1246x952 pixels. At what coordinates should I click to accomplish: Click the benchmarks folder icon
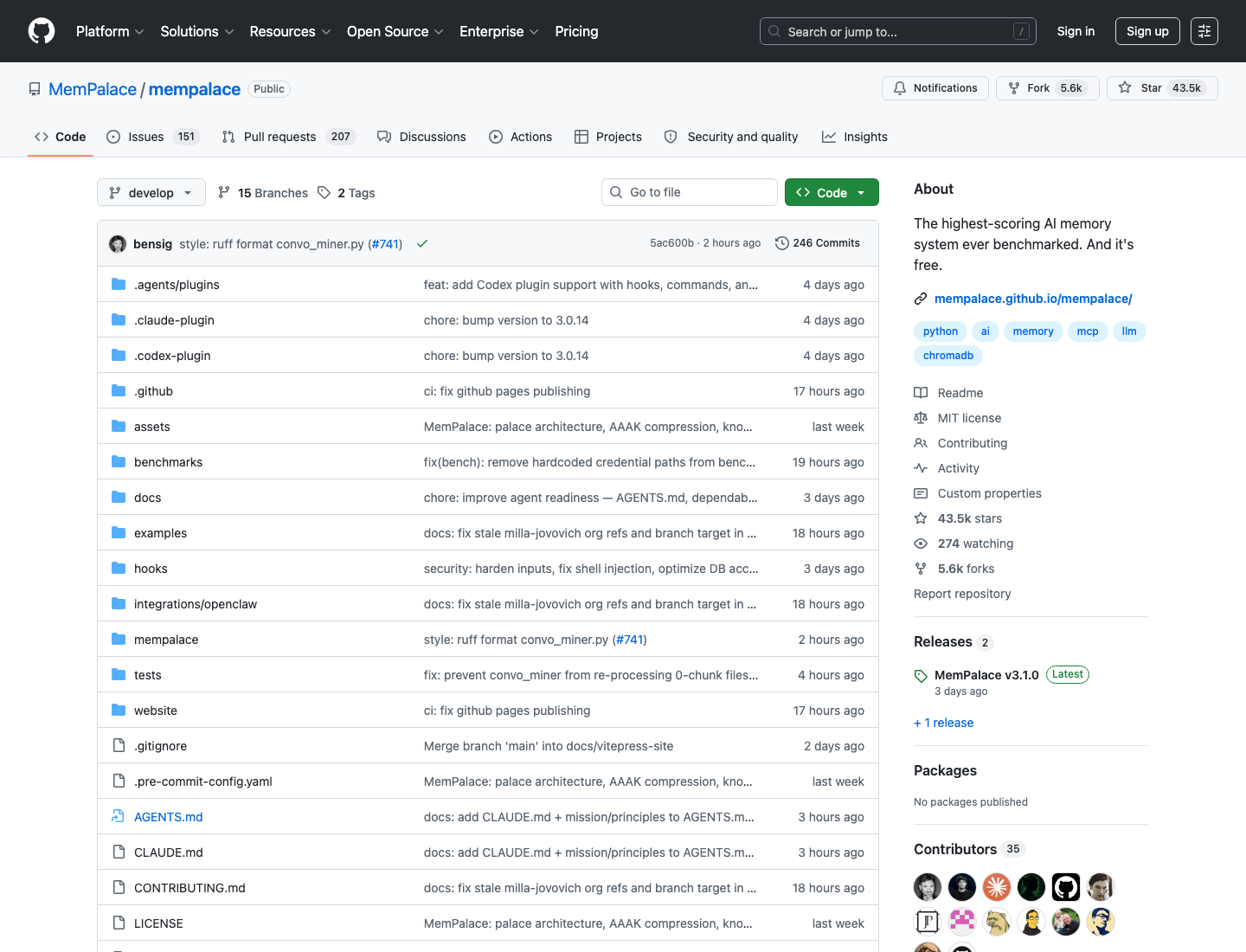(119, 462)
